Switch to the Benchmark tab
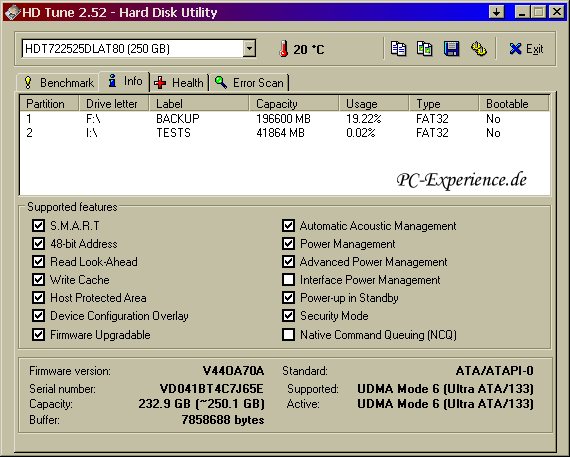This screenshot has height=457, width=570. [x=59, y=83]
